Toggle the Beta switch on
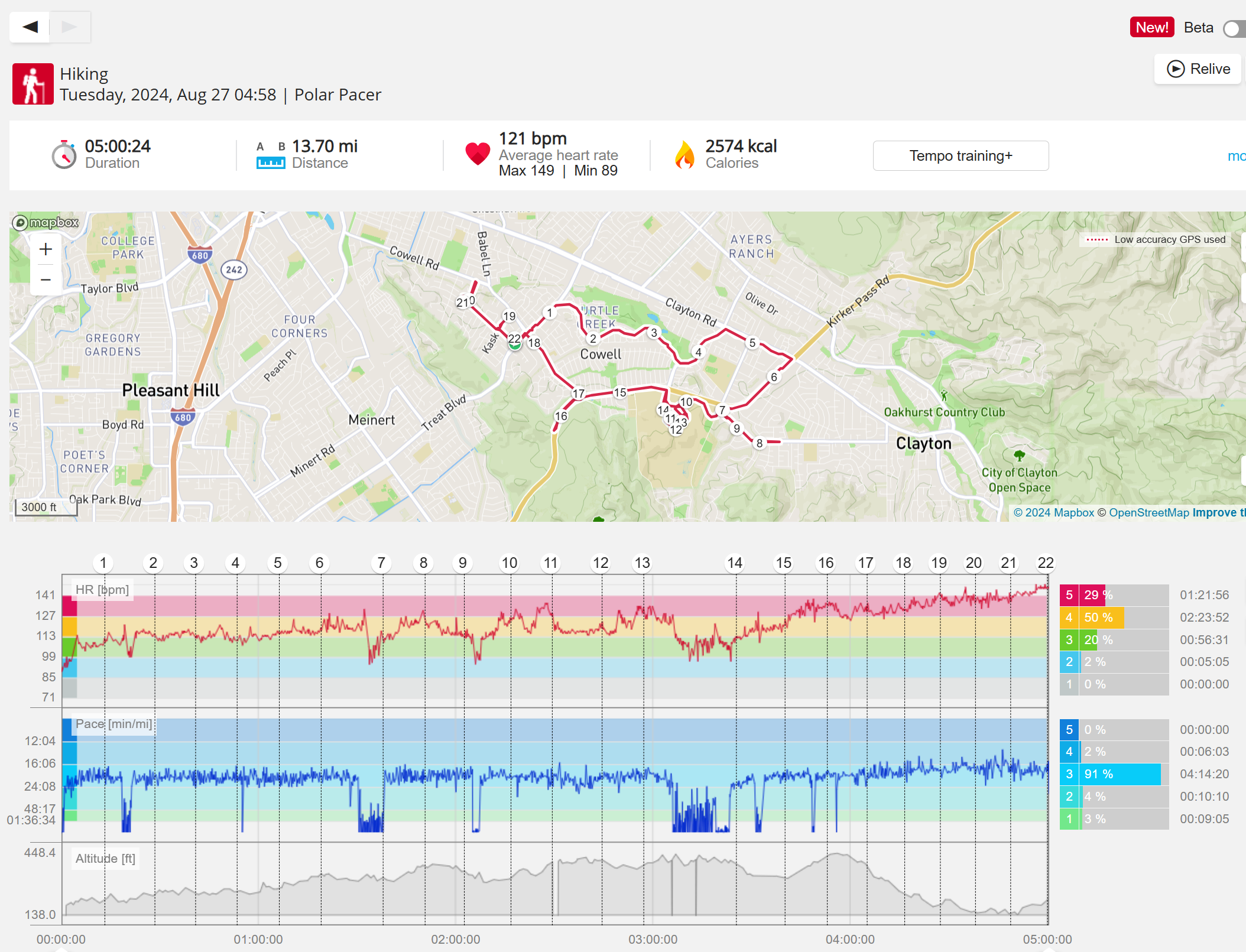 [x=1234, y=28]
